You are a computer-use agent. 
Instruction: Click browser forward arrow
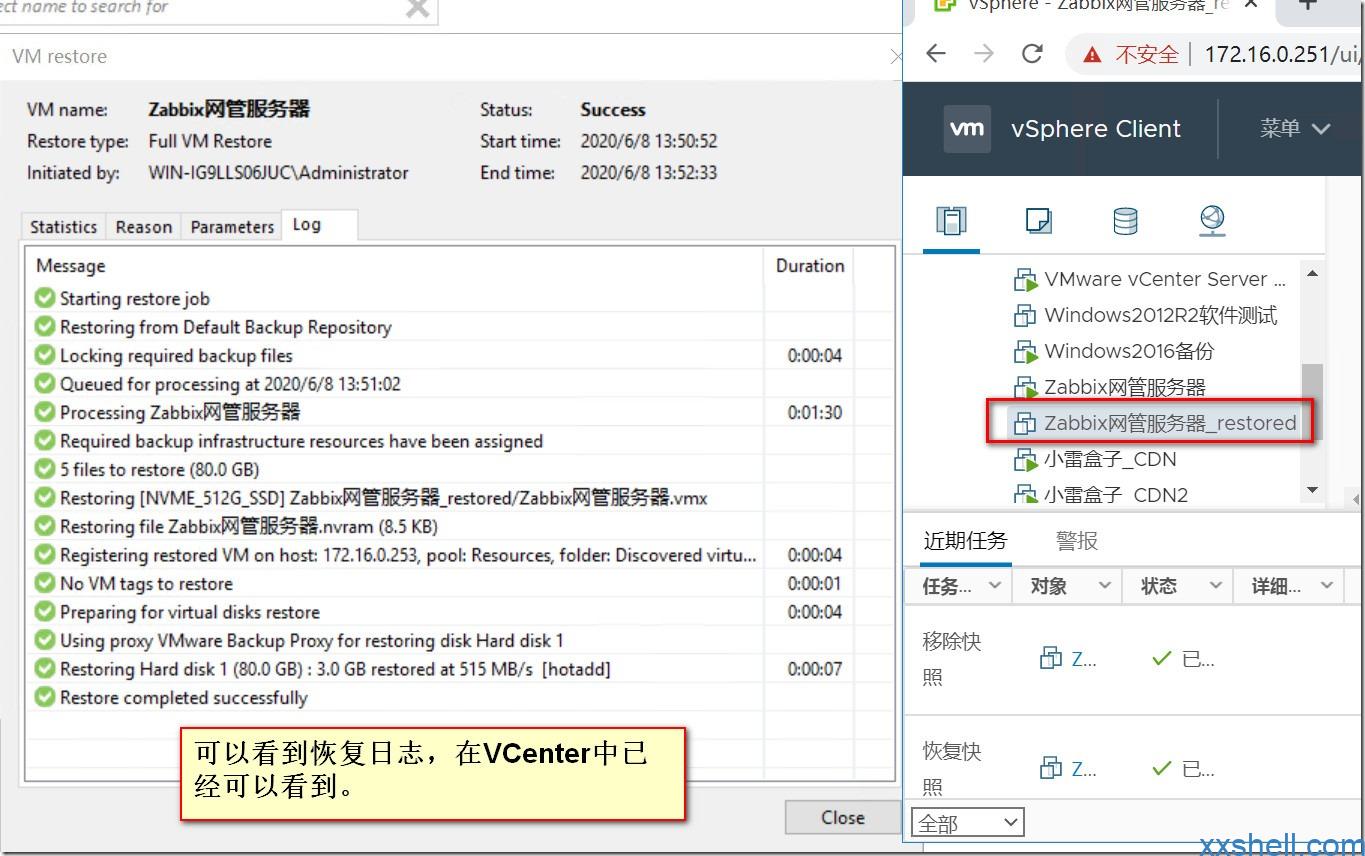tap(984, 54)
